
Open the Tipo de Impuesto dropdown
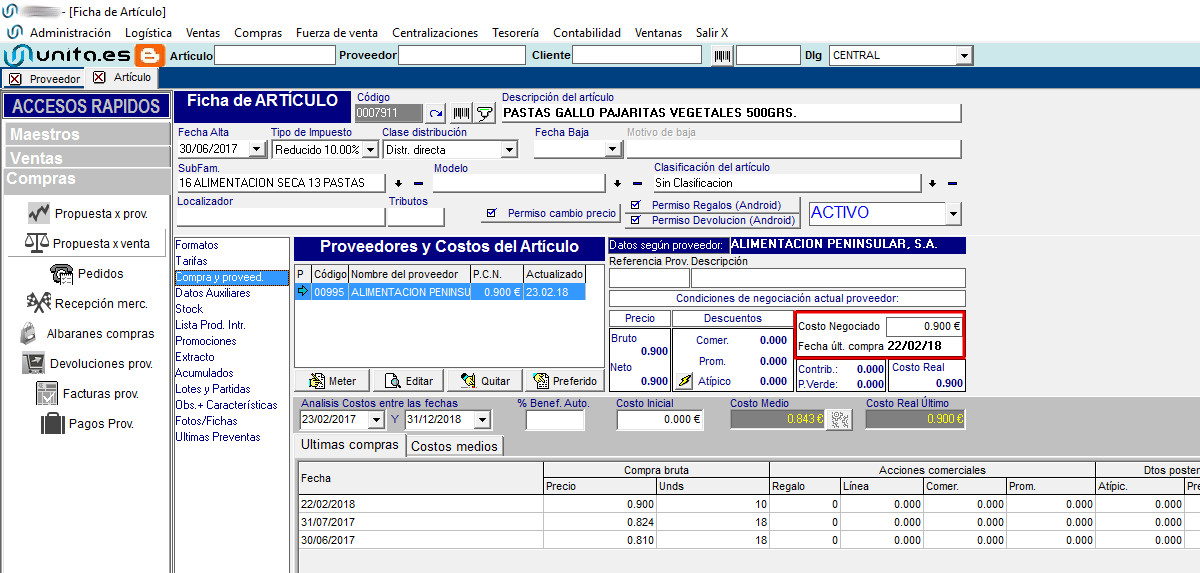tap(368, 149)
